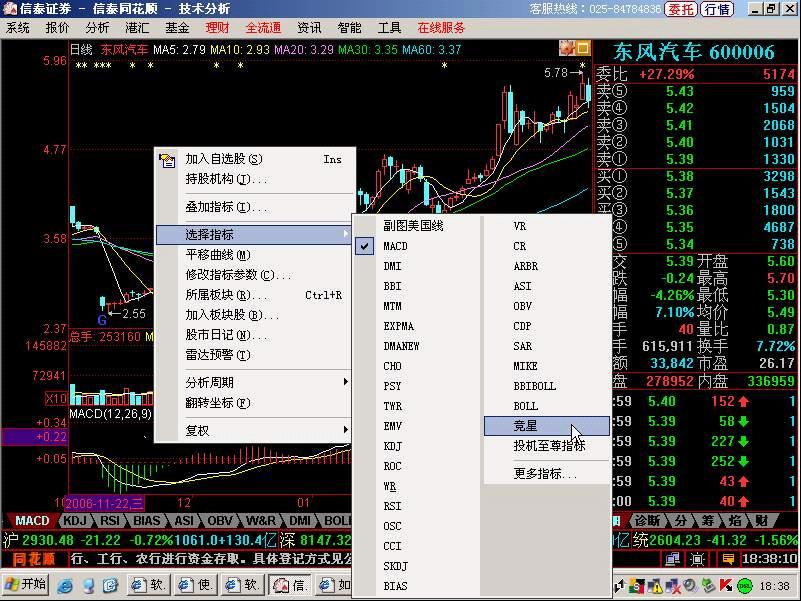801x601 pixels.
Task: Choose 叠加指标 from context menu
Action: [x=253, y=207]
